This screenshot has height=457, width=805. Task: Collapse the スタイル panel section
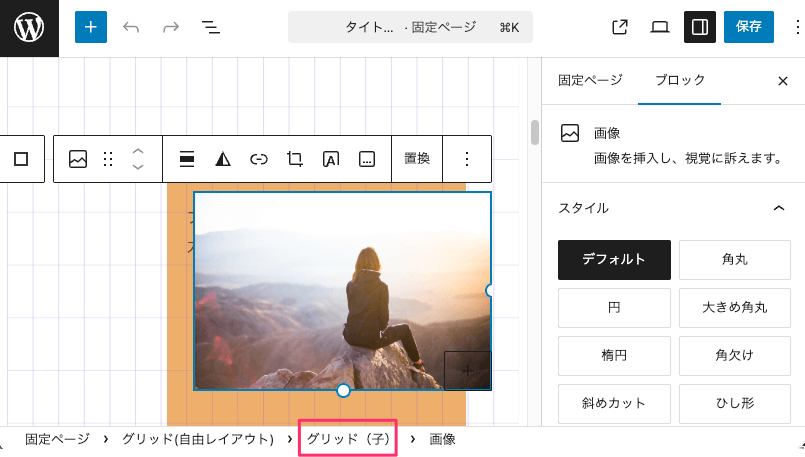[x=779, y=208]
